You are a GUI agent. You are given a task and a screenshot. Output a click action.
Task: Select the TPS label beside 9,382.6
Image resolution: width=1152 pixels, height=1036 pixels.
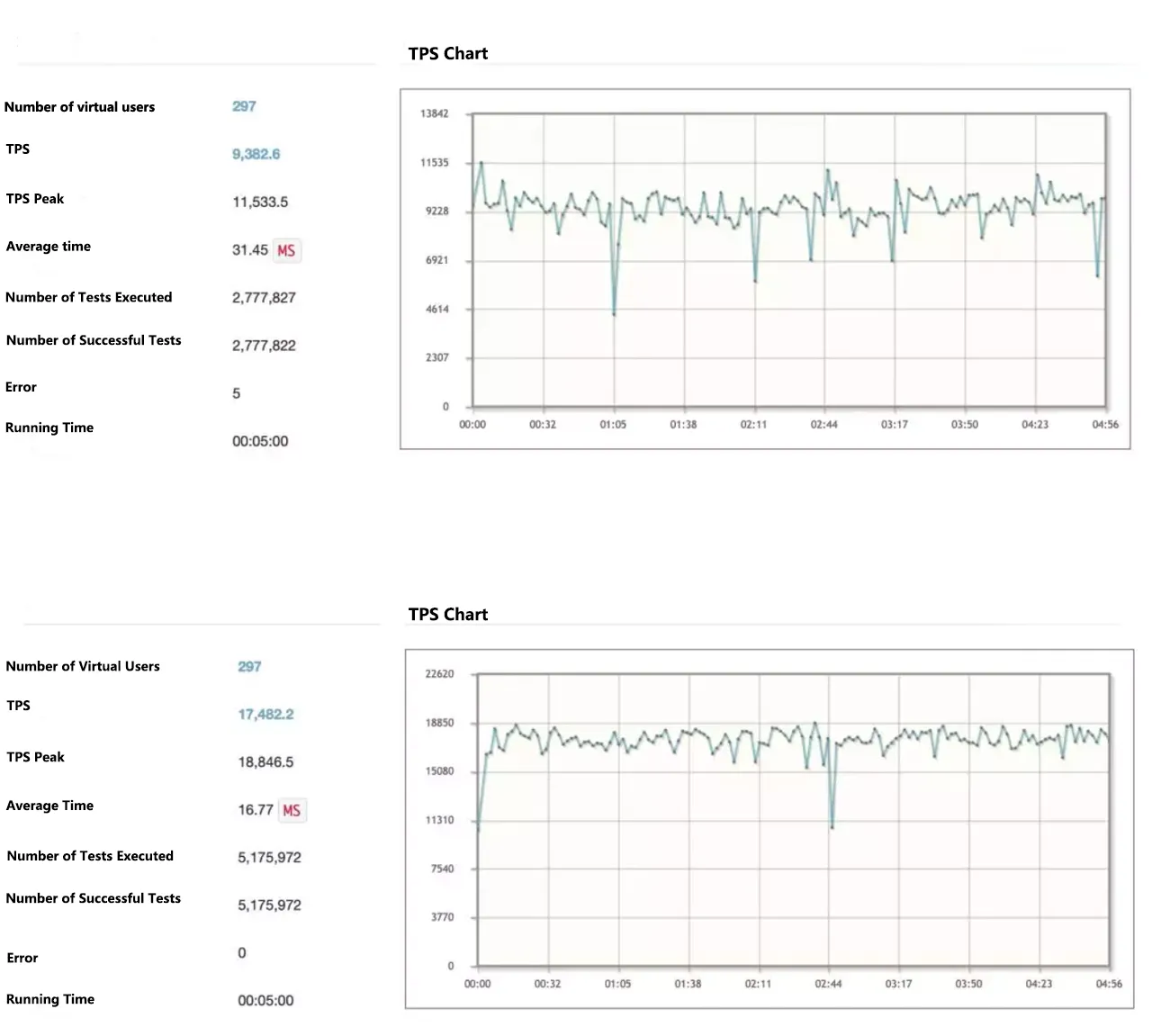point(17,149)
